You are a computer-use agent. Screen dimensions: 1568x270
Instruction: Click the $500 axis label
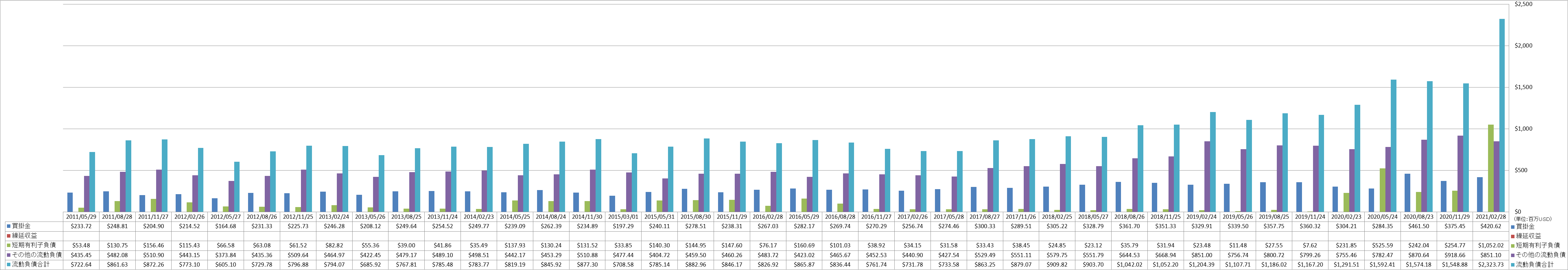(1520, 170)
